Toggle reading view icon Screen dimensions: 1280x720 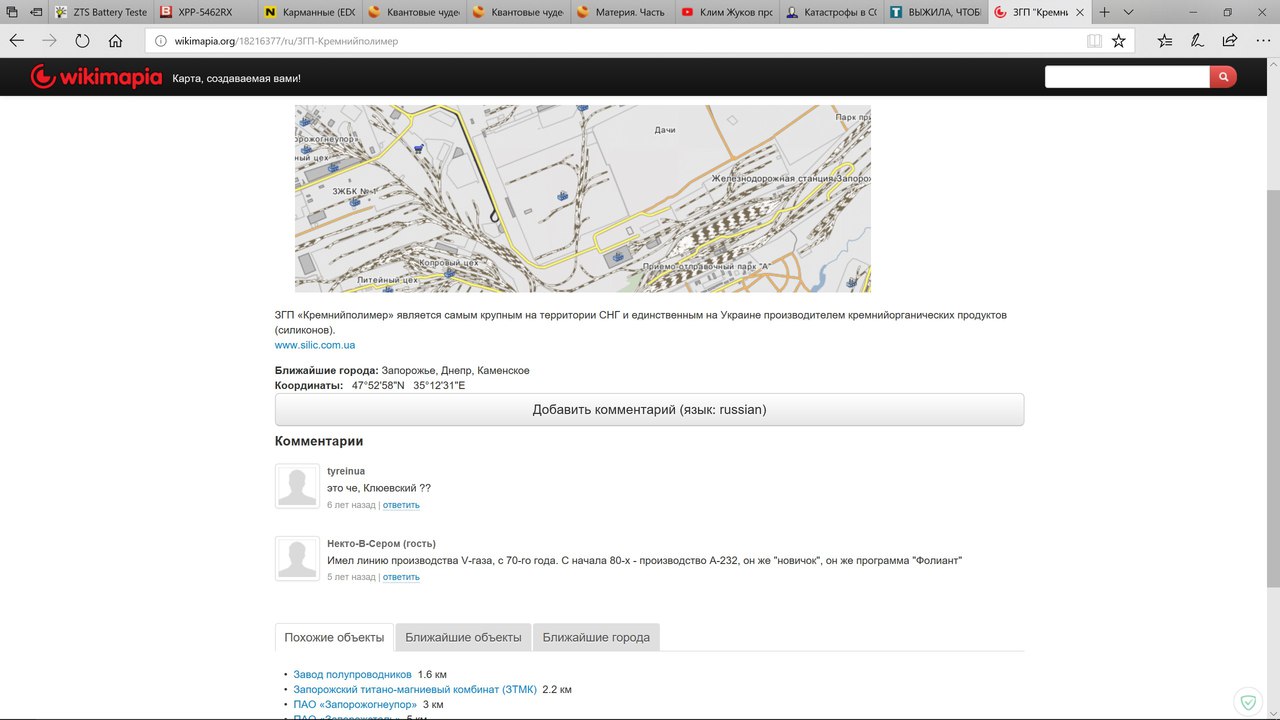[x=1095, y=41]
